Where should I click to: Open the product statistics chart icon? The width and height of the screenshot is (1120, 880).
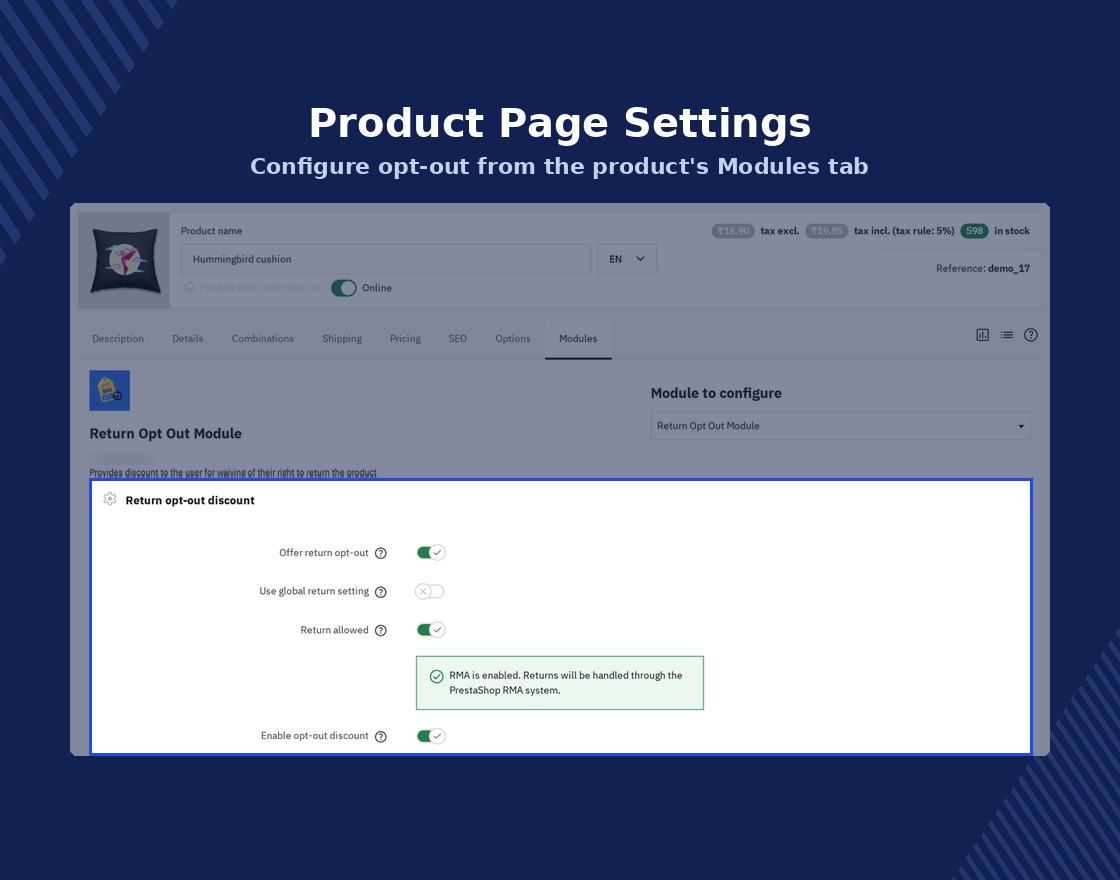point(983,335)
